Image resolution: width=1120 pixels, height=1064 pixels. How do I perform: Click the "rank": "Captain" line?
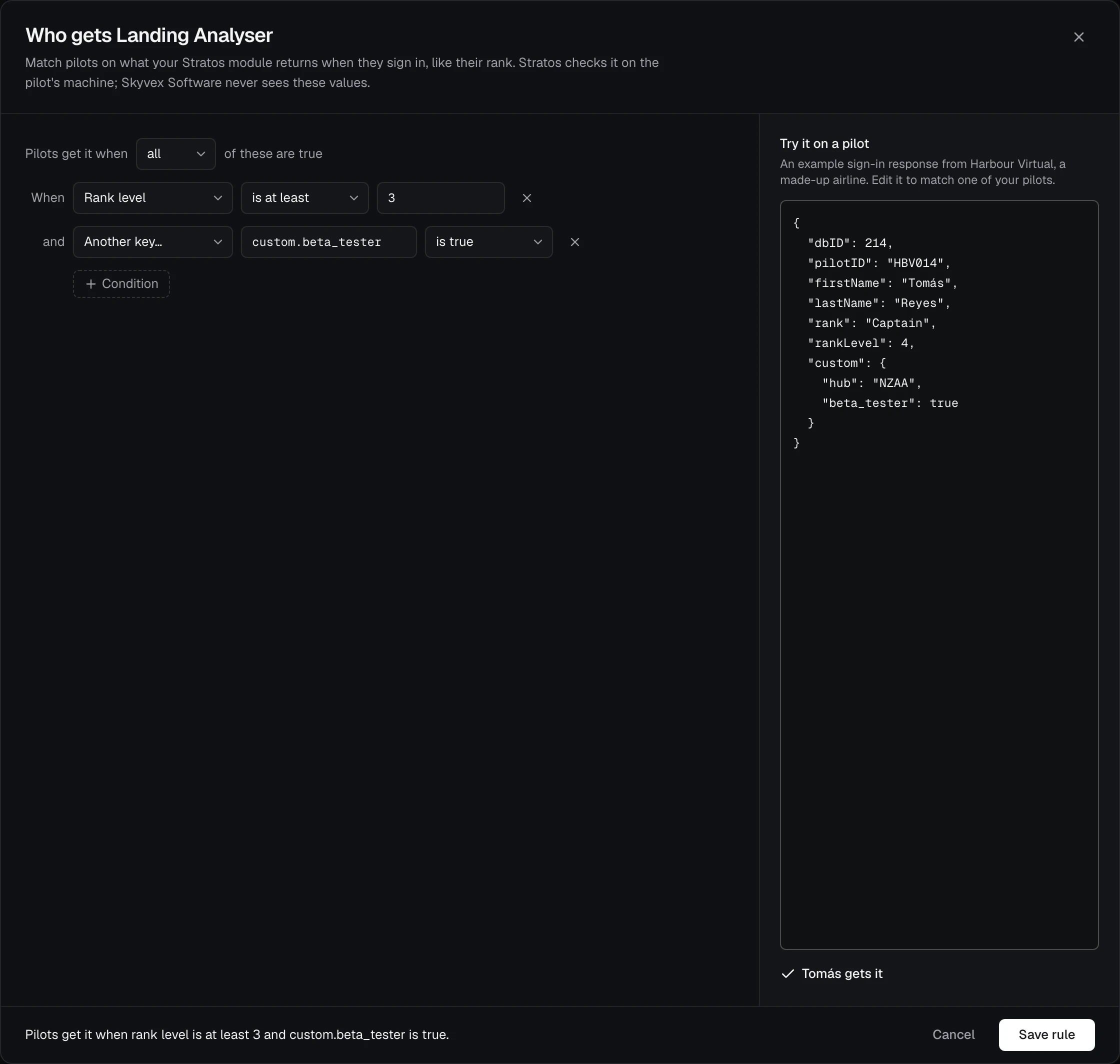(871, 323)
